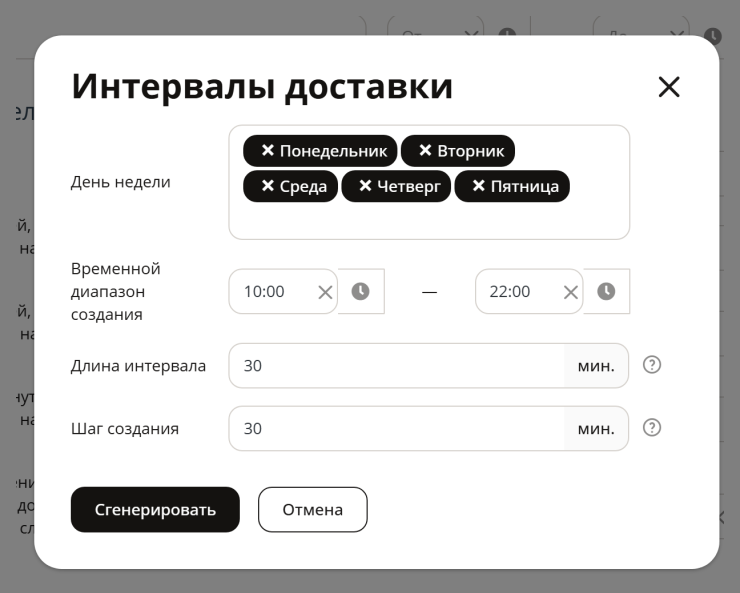
Task: Select the Понедельник tag label
Action: pos(333,151)
